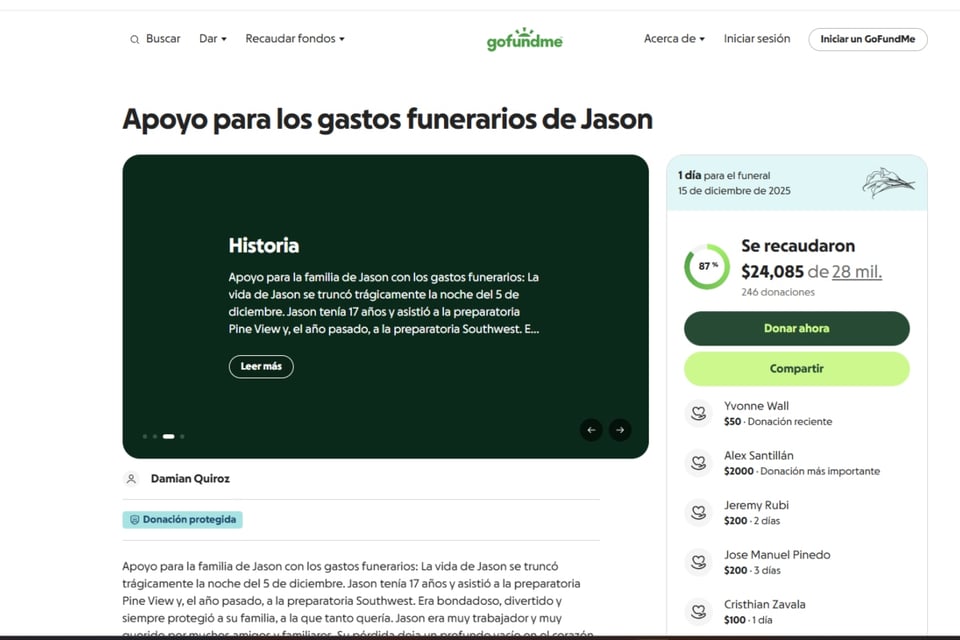The image size is (960, 640).
Task: Expand the Dar dropdown menu
Action: [x=212, y=39]
